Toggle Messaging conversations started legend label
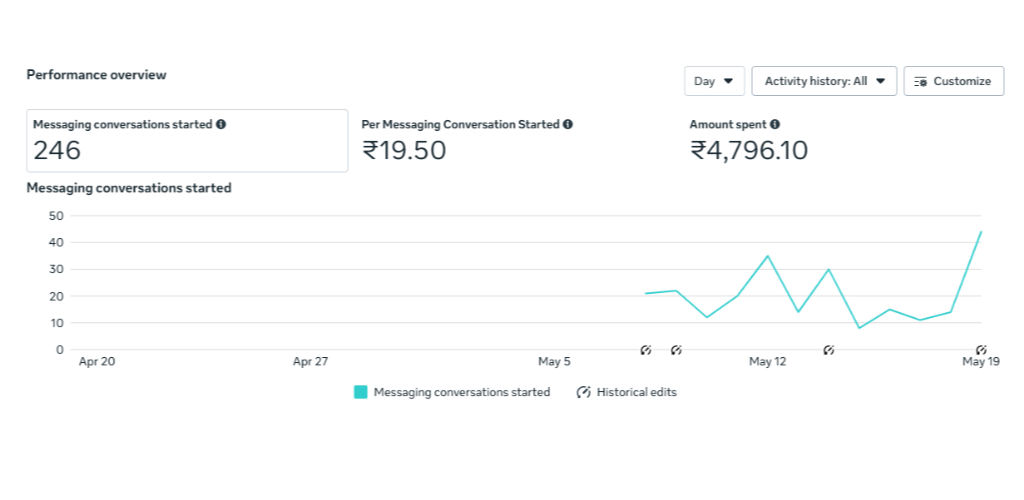 click(x=462, y=392)
